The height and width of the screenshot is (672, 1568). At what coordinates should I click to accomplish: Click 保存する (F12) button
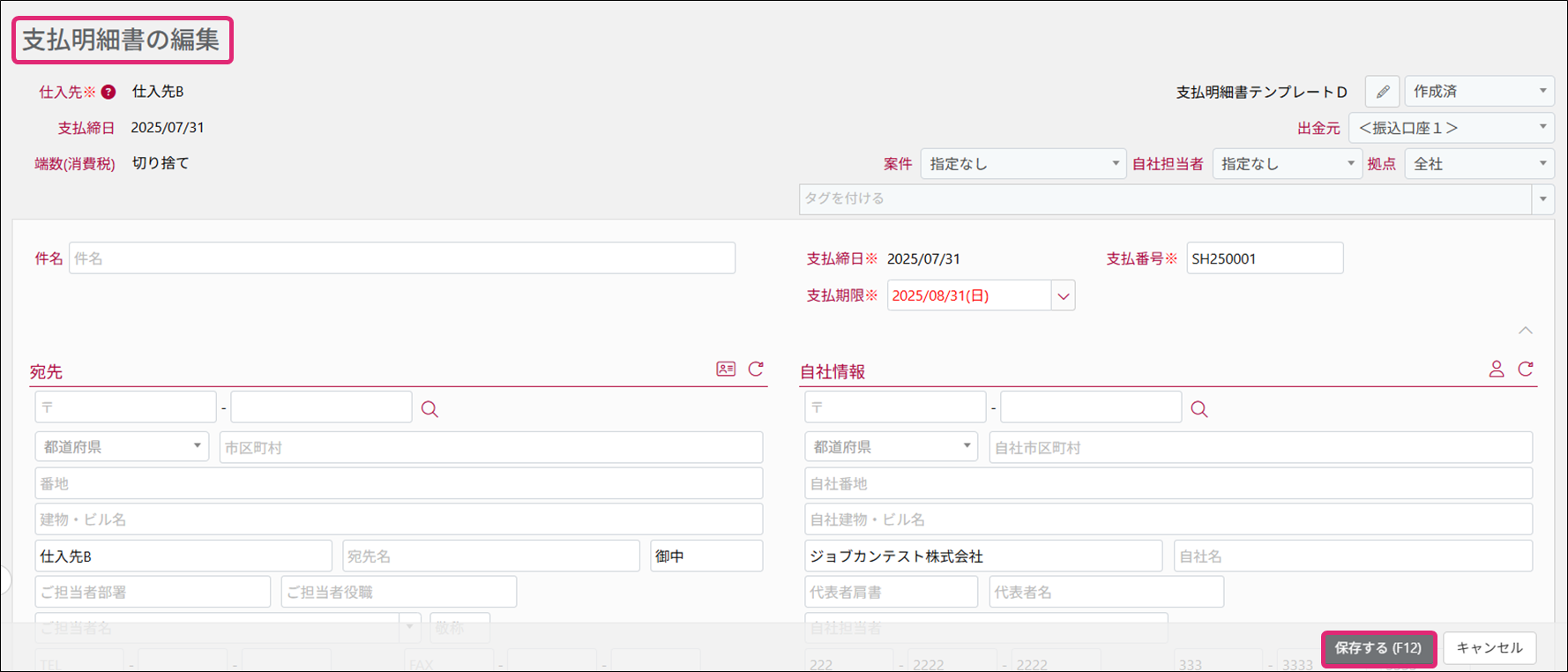tap(1378, 648)
